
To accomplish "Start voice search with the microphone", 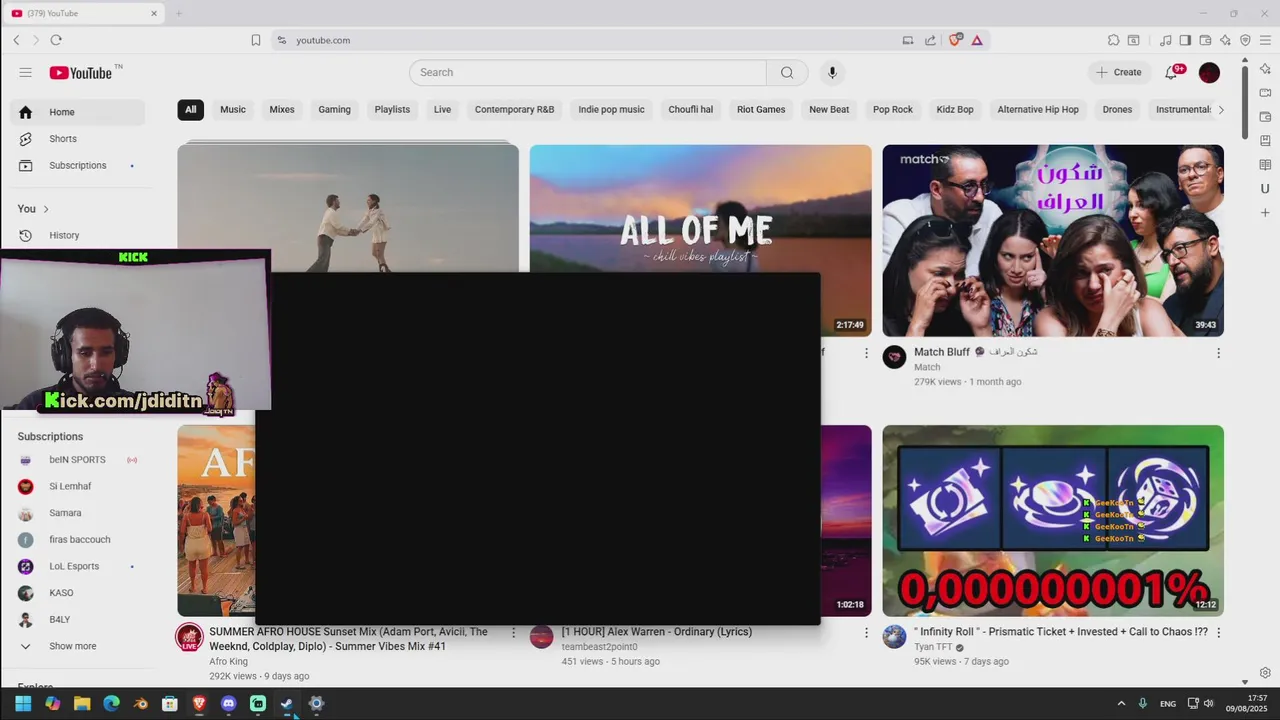I will pyautogui.click(x=832, y=72).
